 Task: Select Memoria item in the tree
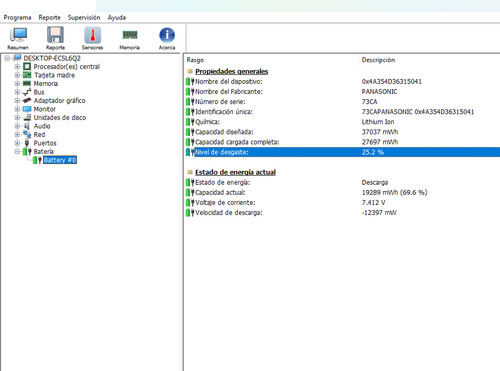coord(46,84)
